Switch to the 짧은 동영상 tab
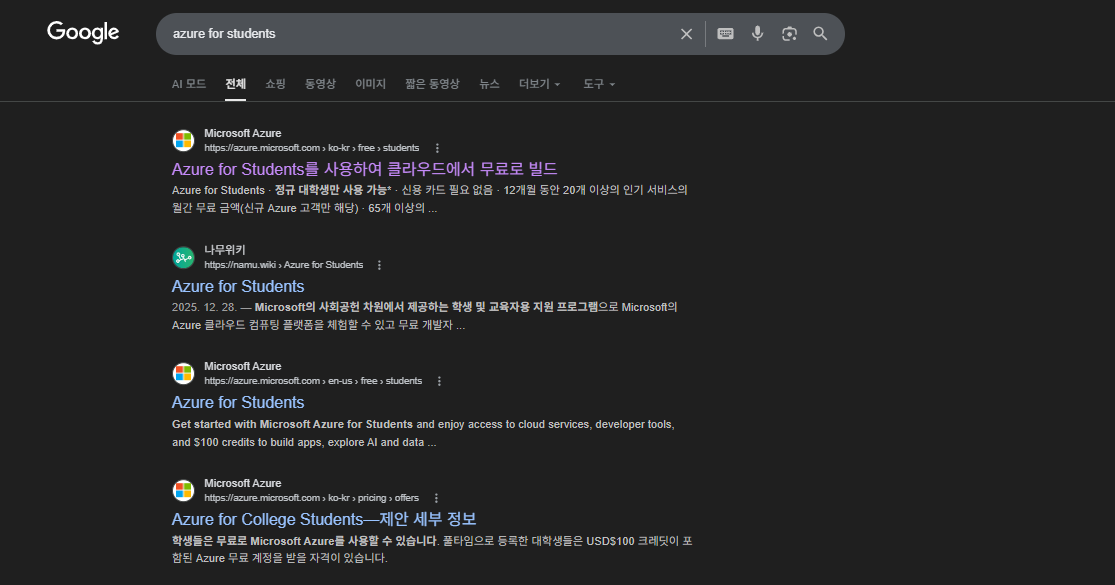The image size is (1115, 585). point(432,84)
